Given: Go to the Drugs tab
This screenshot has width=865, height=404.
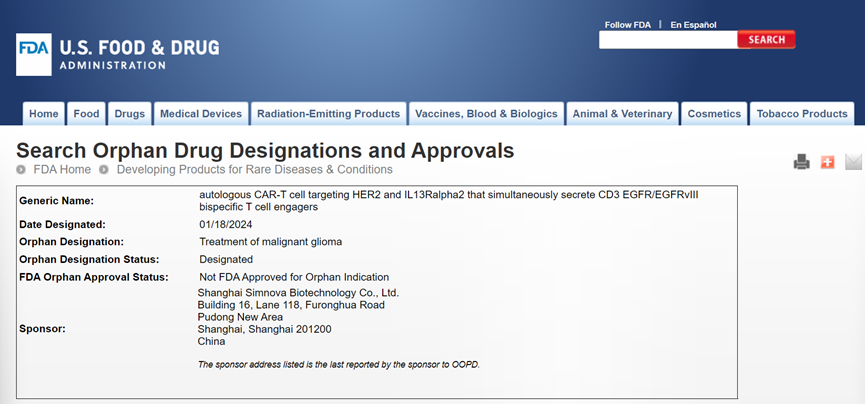Looking at the screenshot, I should [130, 114].
